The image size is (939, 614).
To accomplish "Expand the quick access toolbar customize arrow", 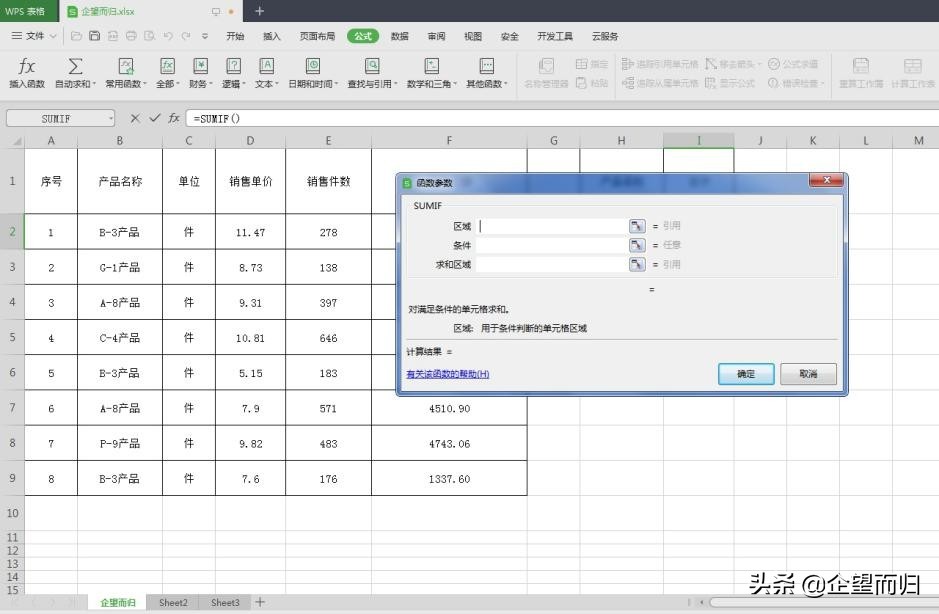I will 205,36.
